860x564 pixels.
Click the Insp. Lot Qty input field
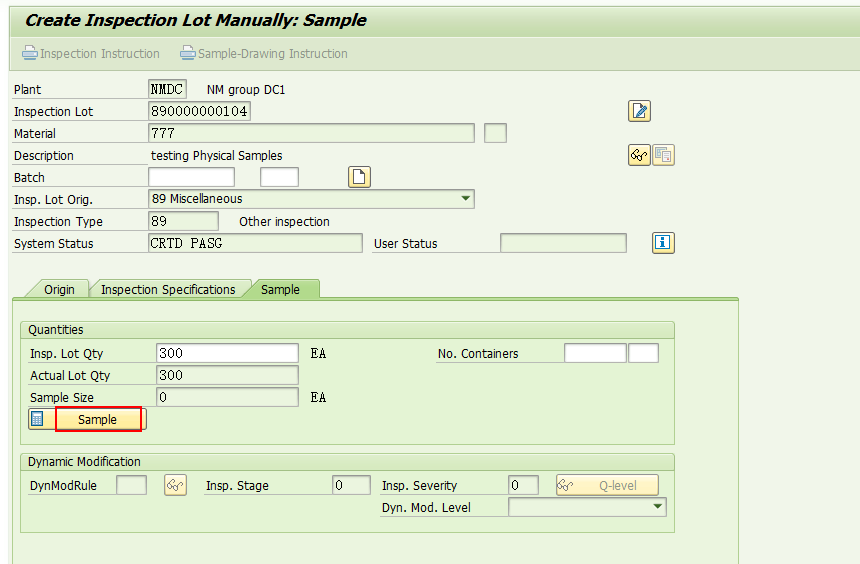[227, 353]
